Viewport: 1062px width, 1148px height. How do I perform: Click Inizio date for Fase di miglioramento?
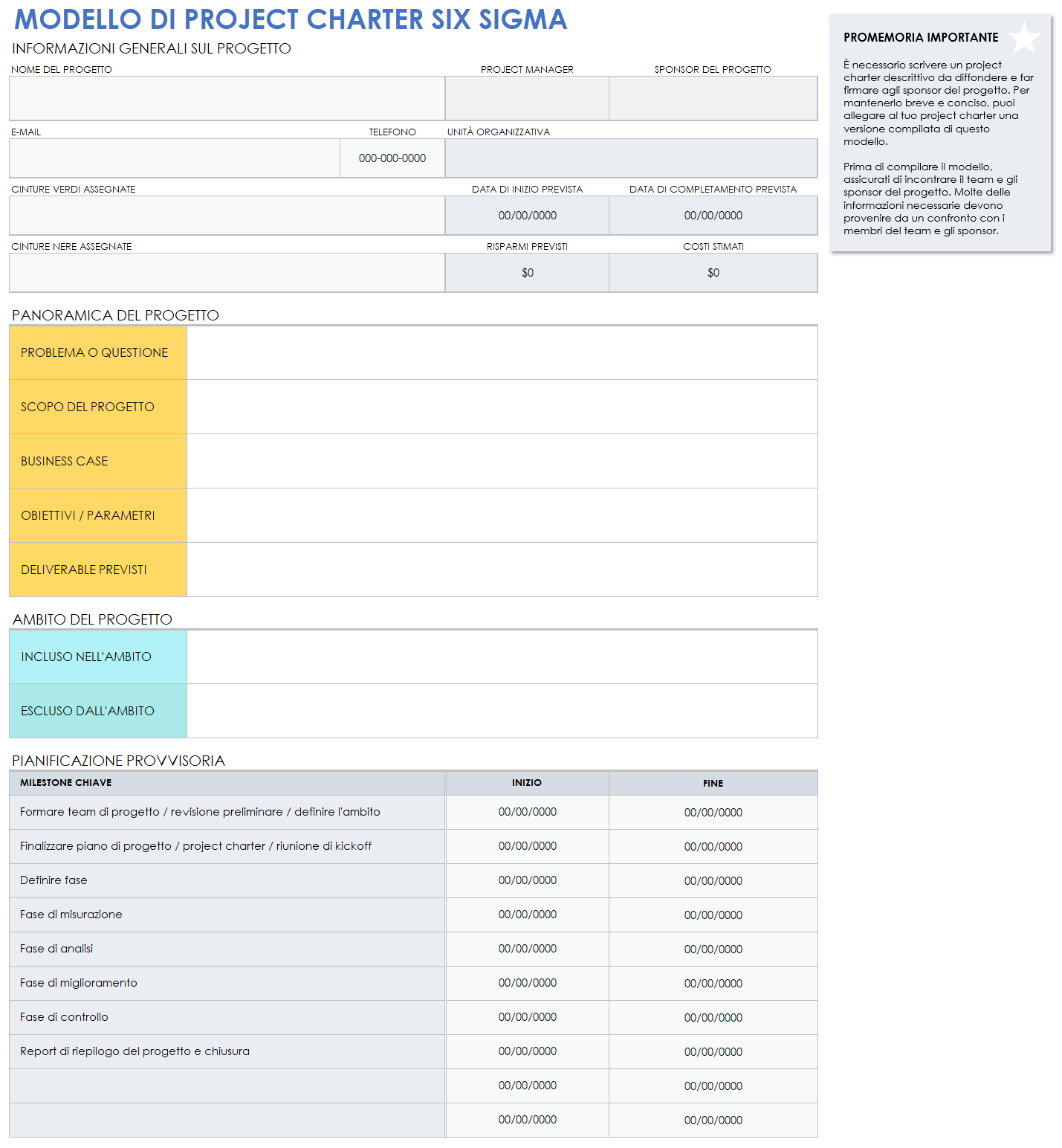[x=527, y=983]
